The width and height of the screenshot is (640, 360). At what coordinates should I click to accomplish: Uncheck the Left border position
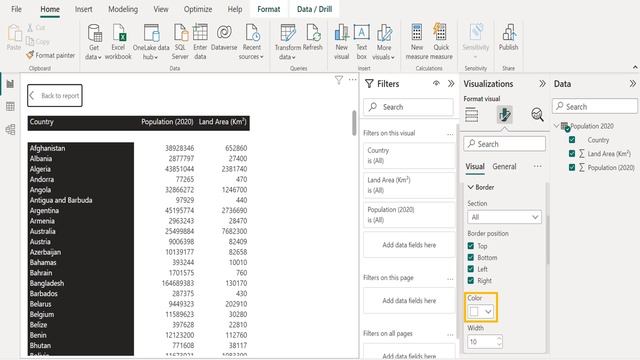(471, 269)
